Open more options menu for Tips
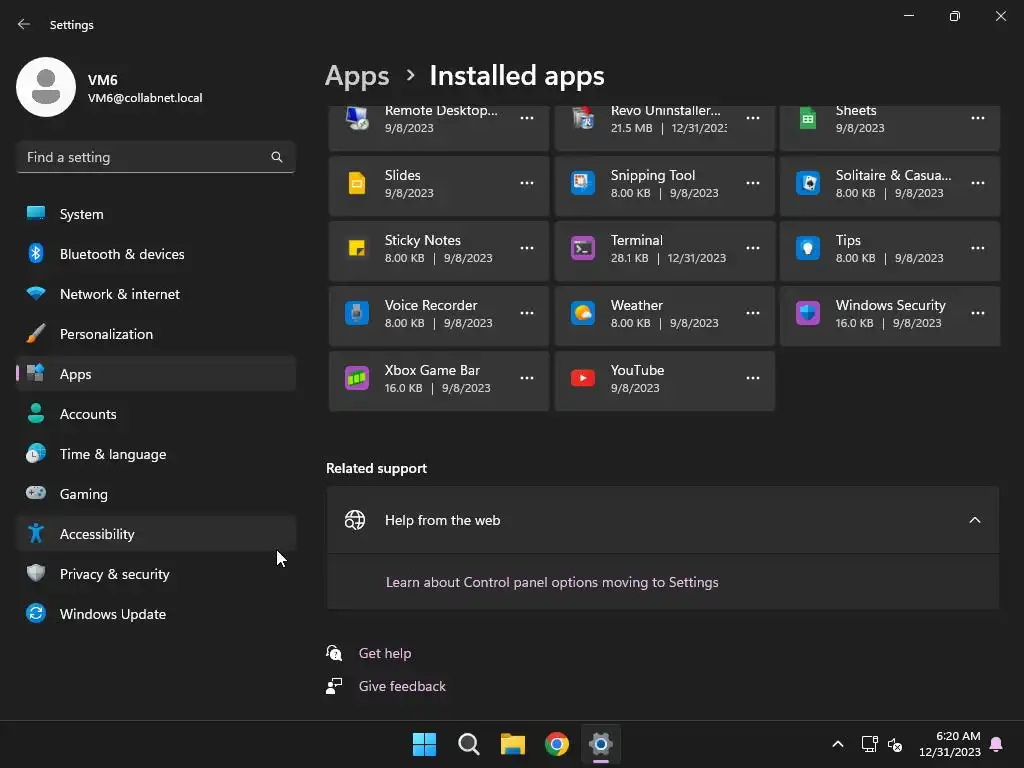Screen dimensions: 1024x768 pyautogui.click(x=978, y=249)
